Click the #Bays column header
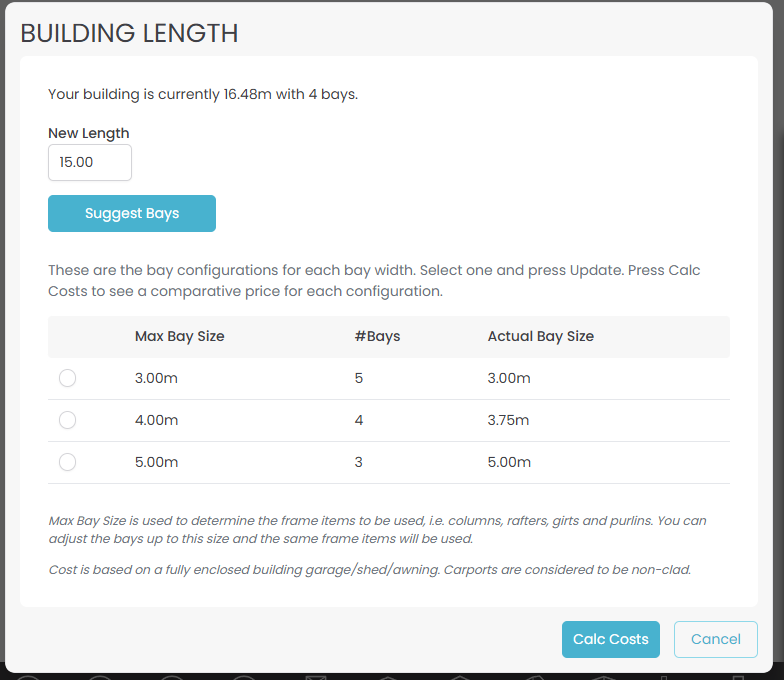784x680 pixels. click(377, 336)
